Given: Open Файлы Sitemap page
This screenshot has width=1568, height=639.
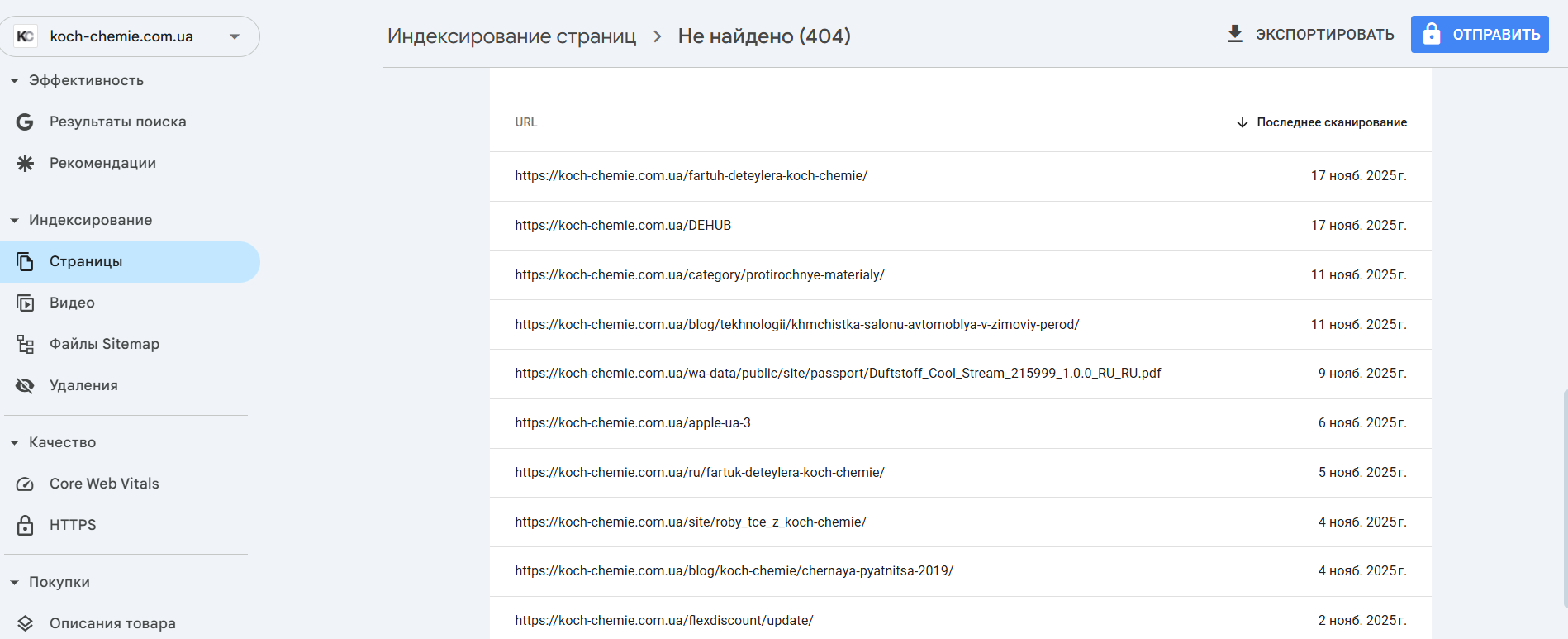Looking at the screenshot, I should [130, 344].
